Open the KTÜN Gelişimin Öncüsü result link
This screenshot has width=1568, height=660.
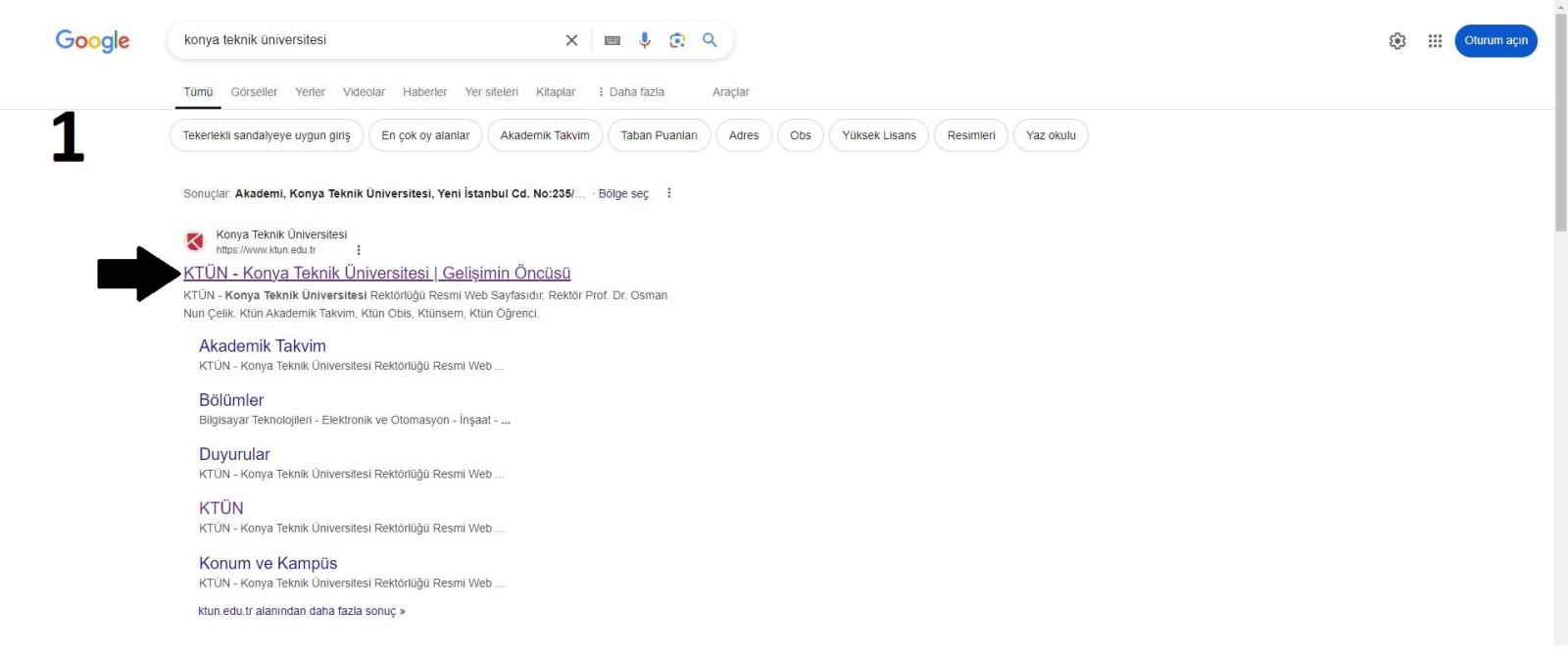376,273
